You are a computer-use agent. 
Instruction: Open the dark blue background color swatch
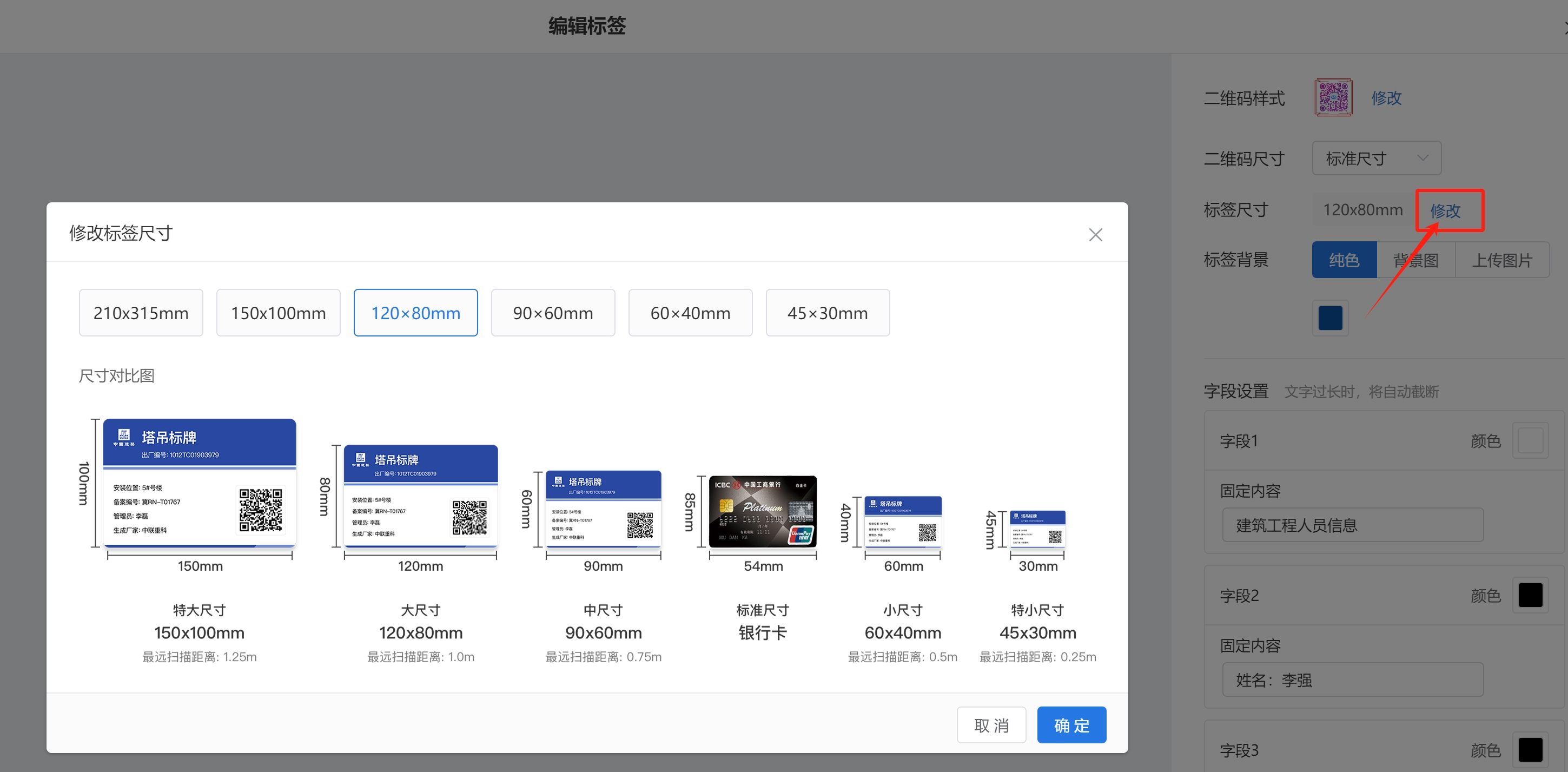point(1330,318)
